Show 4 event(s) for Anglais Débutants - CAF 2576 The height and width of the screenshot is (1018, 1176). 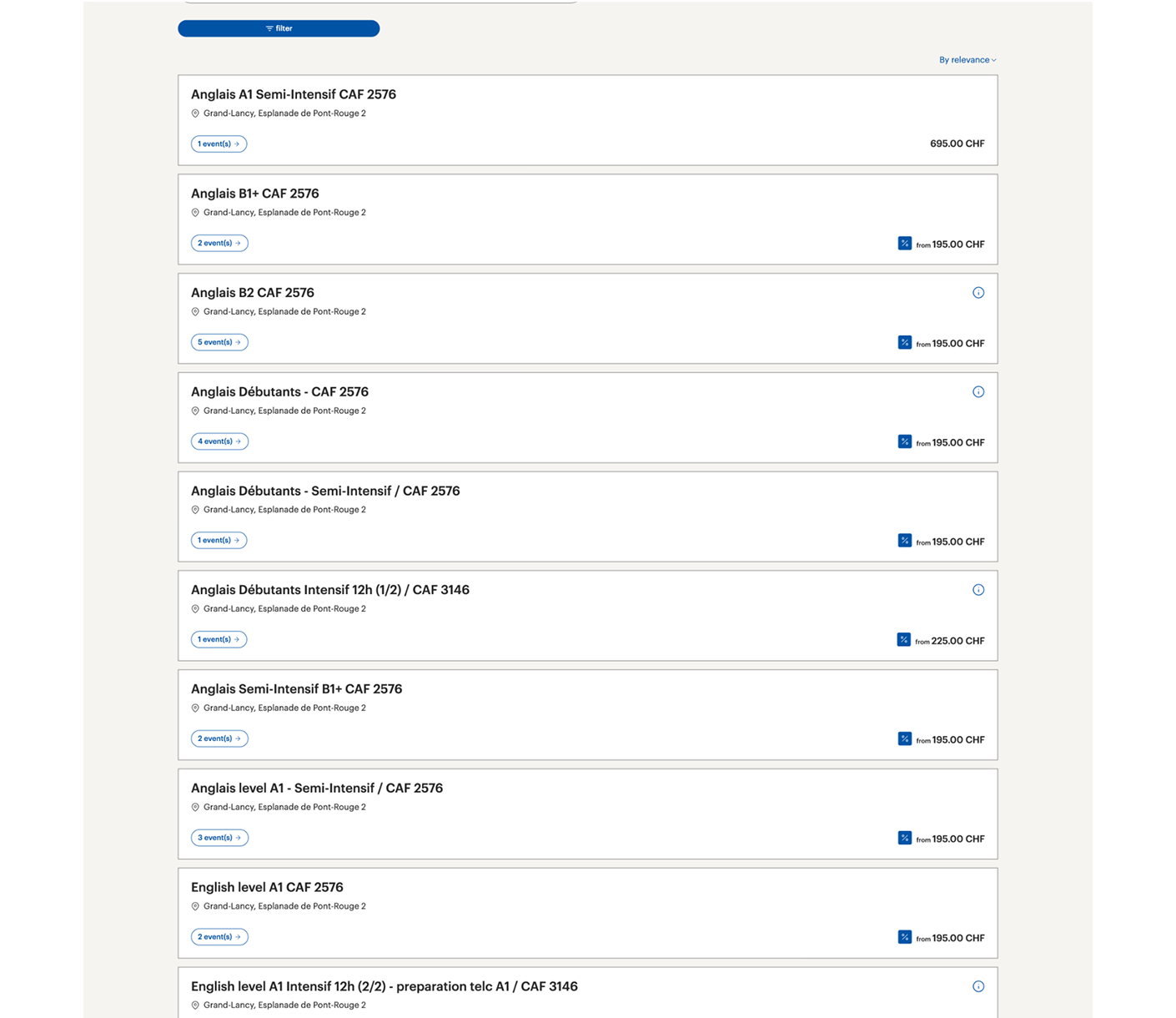tap(219, 441)
